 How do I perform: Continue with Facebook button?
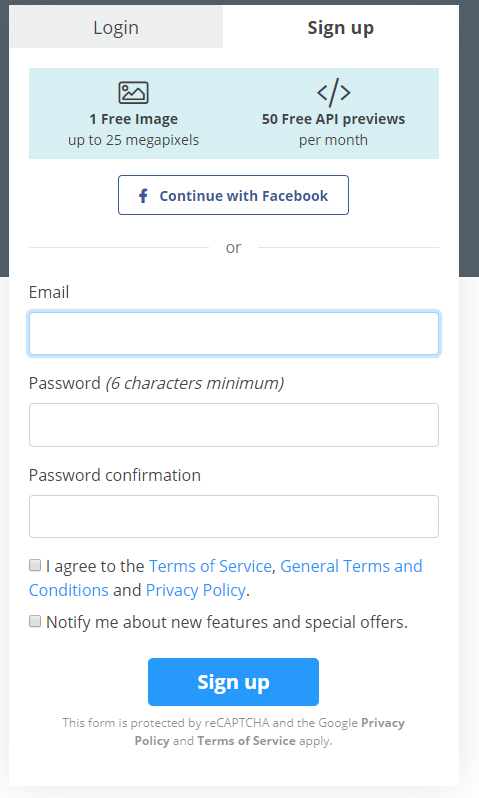click(x=233, y=195)
